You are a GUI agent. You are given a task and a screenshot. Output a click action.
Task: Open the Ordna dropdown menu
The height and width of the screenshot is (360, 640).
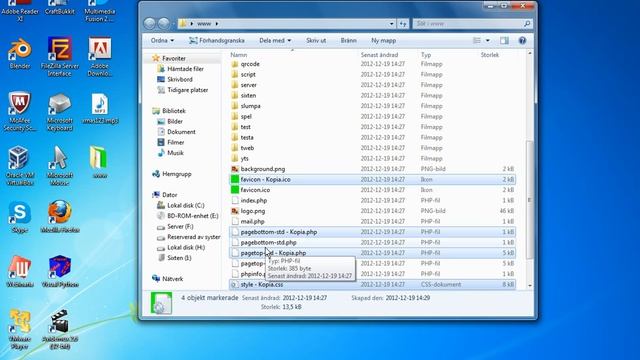[x=162, y=40]
